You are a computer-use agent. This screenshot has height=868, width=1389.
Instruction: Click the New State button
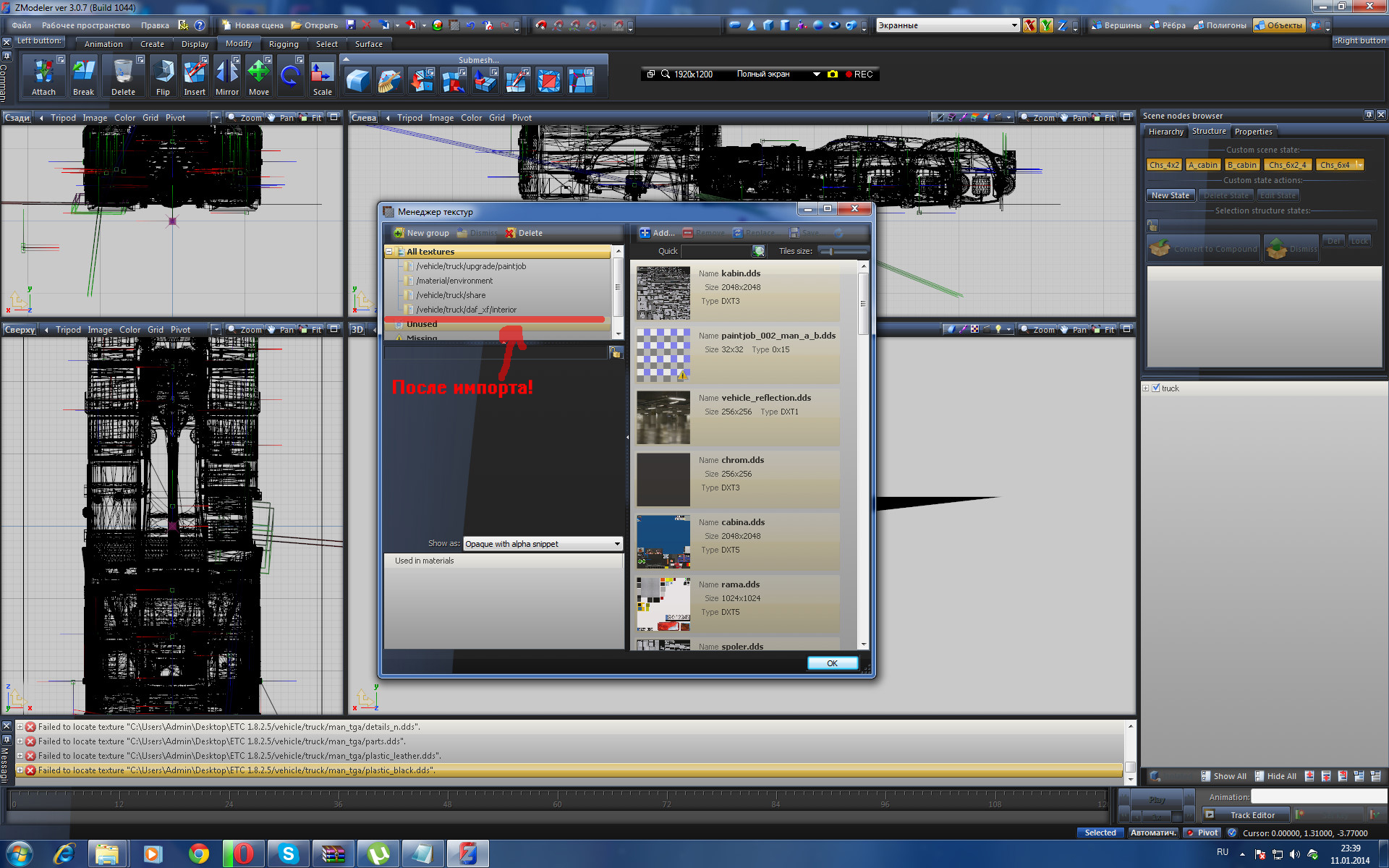[1170, 195]
